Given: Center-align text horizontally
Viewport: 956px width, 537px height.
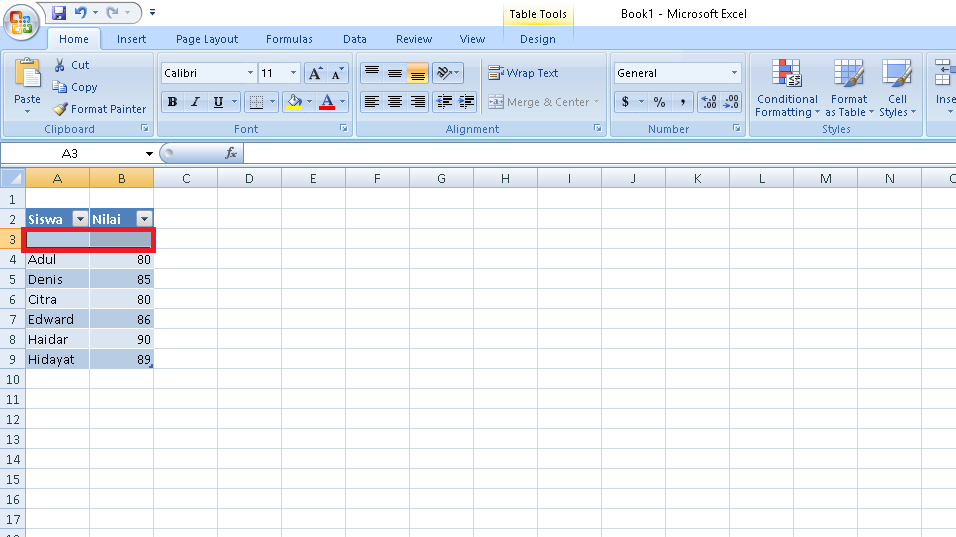Looking at the screenshot, I should click(395, 102).
